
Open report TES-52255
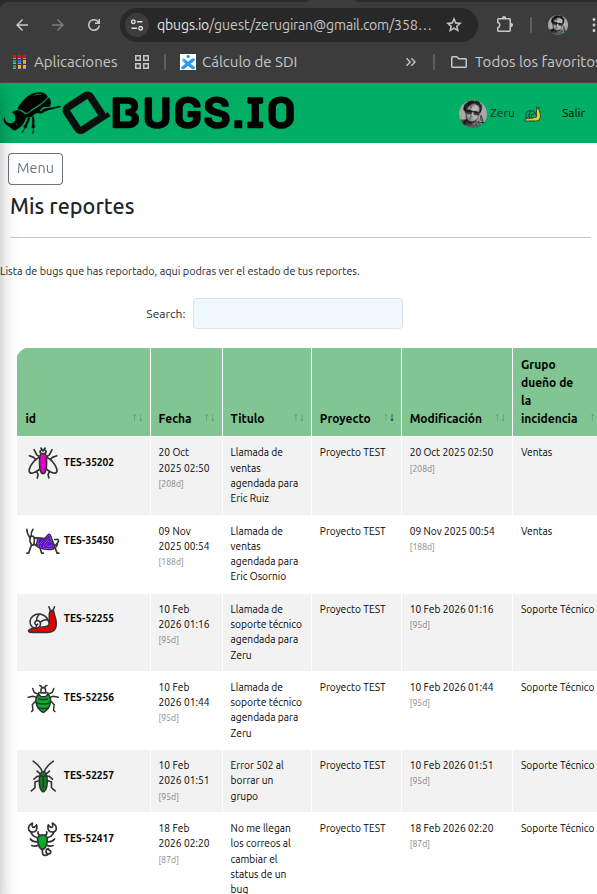click(89, 619)
